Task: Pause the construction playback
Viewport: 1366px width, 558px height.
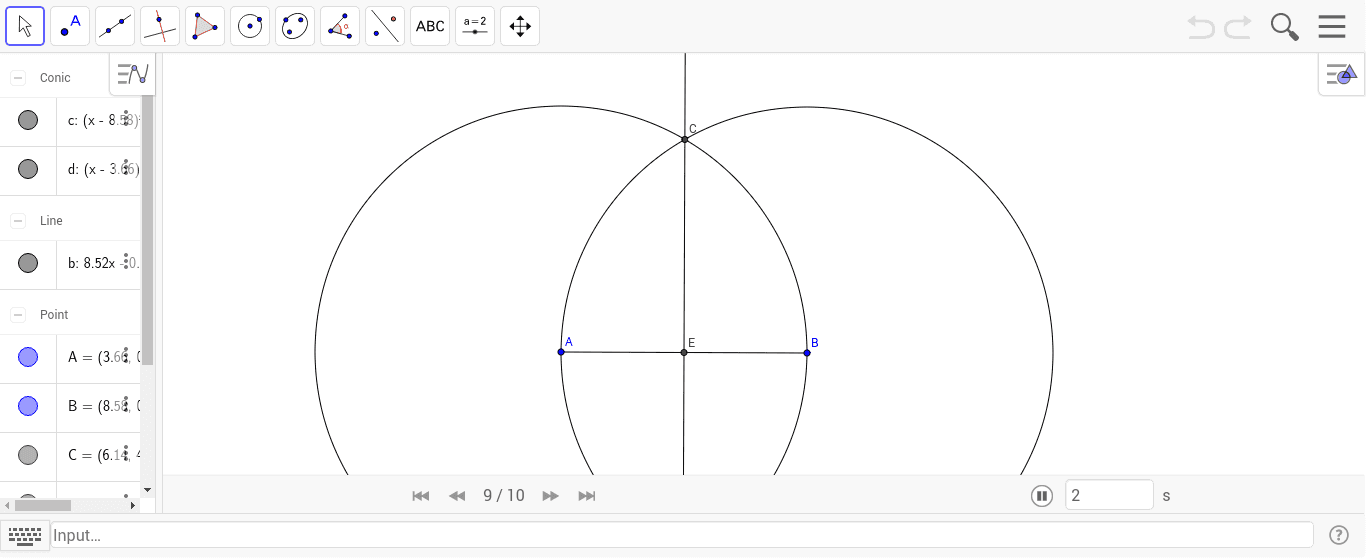Action: tap(1042, 496)
